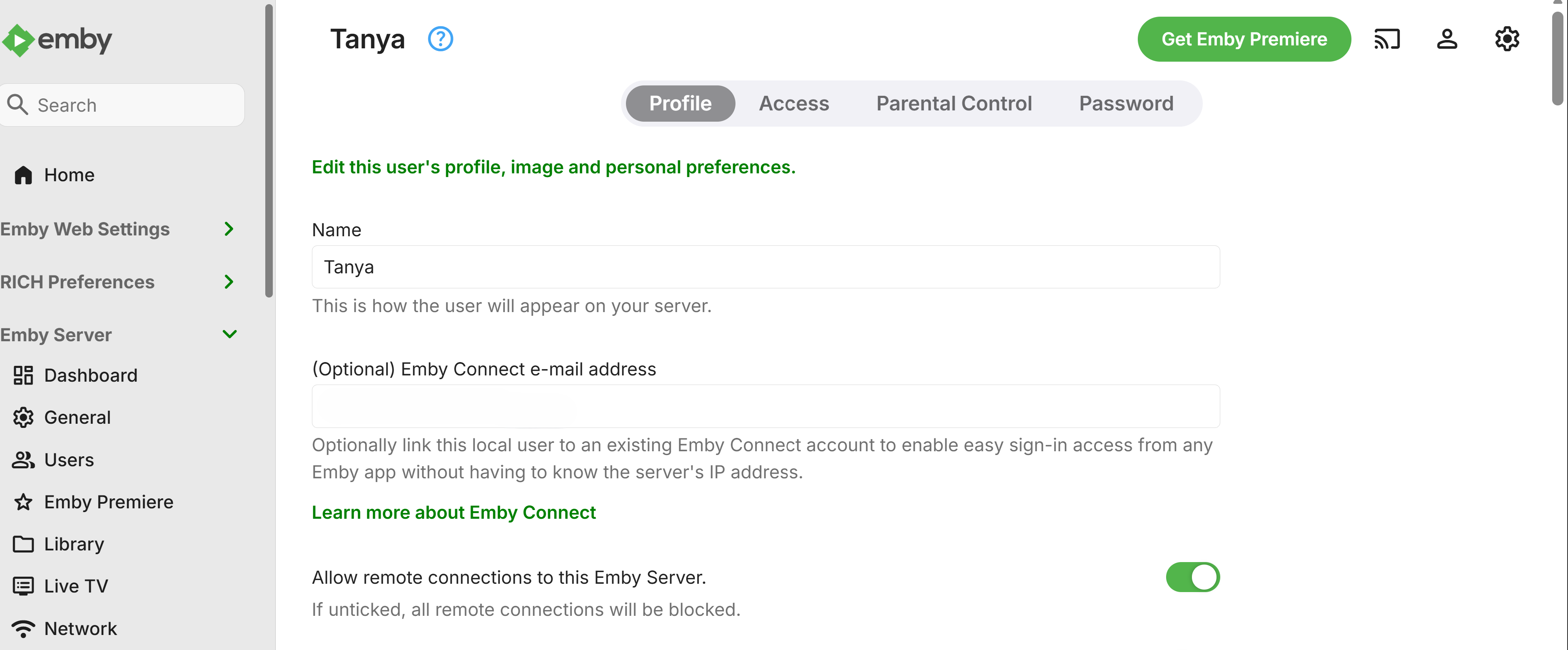Go to Emby Premiere star item
The height and width of the screenshot is (650, 1568).
[x=108, y=502]
